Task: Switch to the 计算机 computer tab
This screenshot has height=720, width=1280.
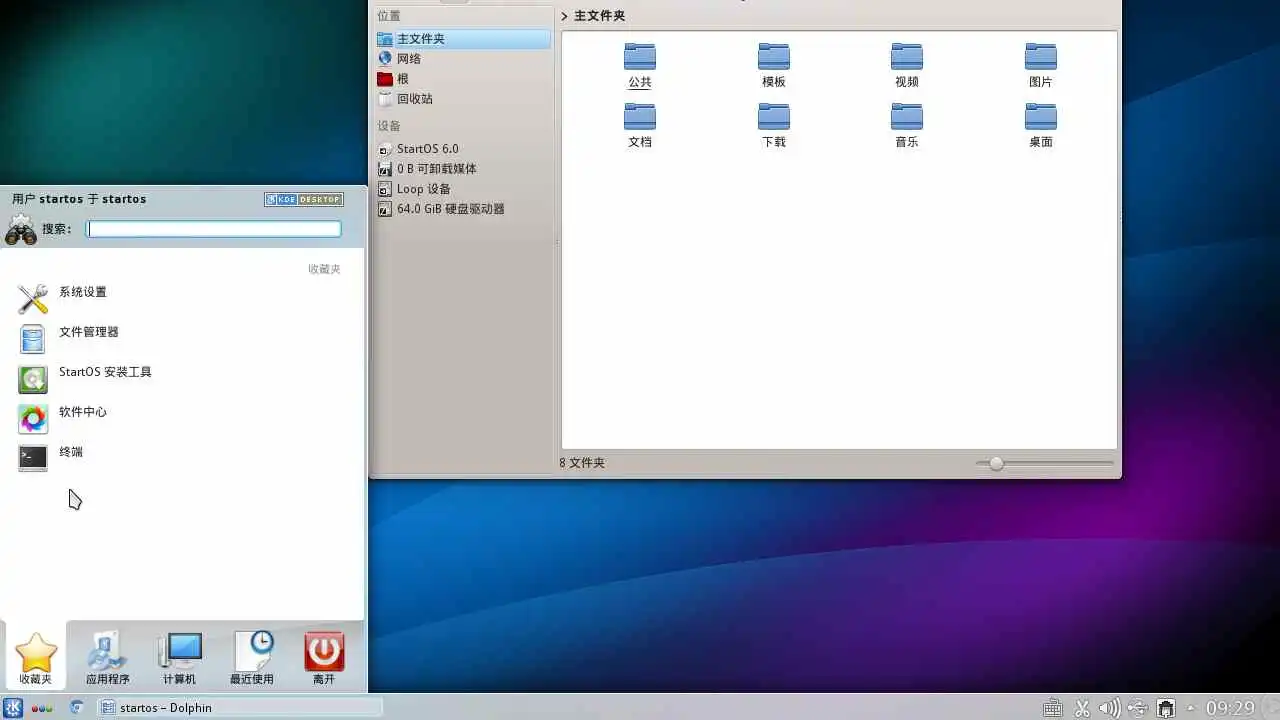Action: [180, 658]
